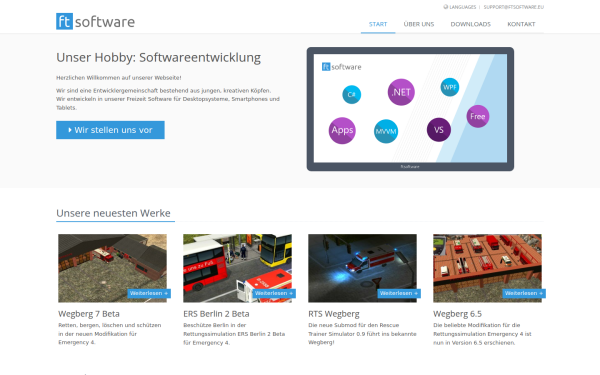Click the .NET circle icon

(x=401, y=92)
